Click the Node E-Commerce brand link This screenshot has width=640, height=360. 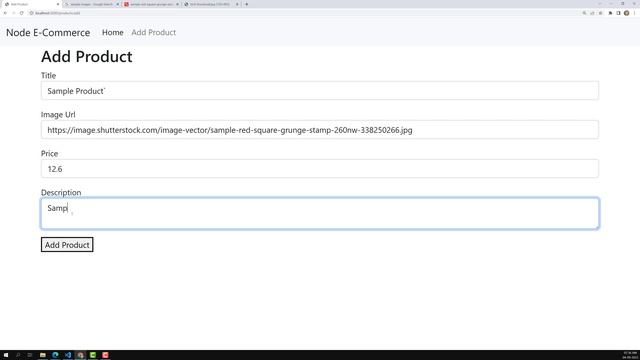coord(48,33)
